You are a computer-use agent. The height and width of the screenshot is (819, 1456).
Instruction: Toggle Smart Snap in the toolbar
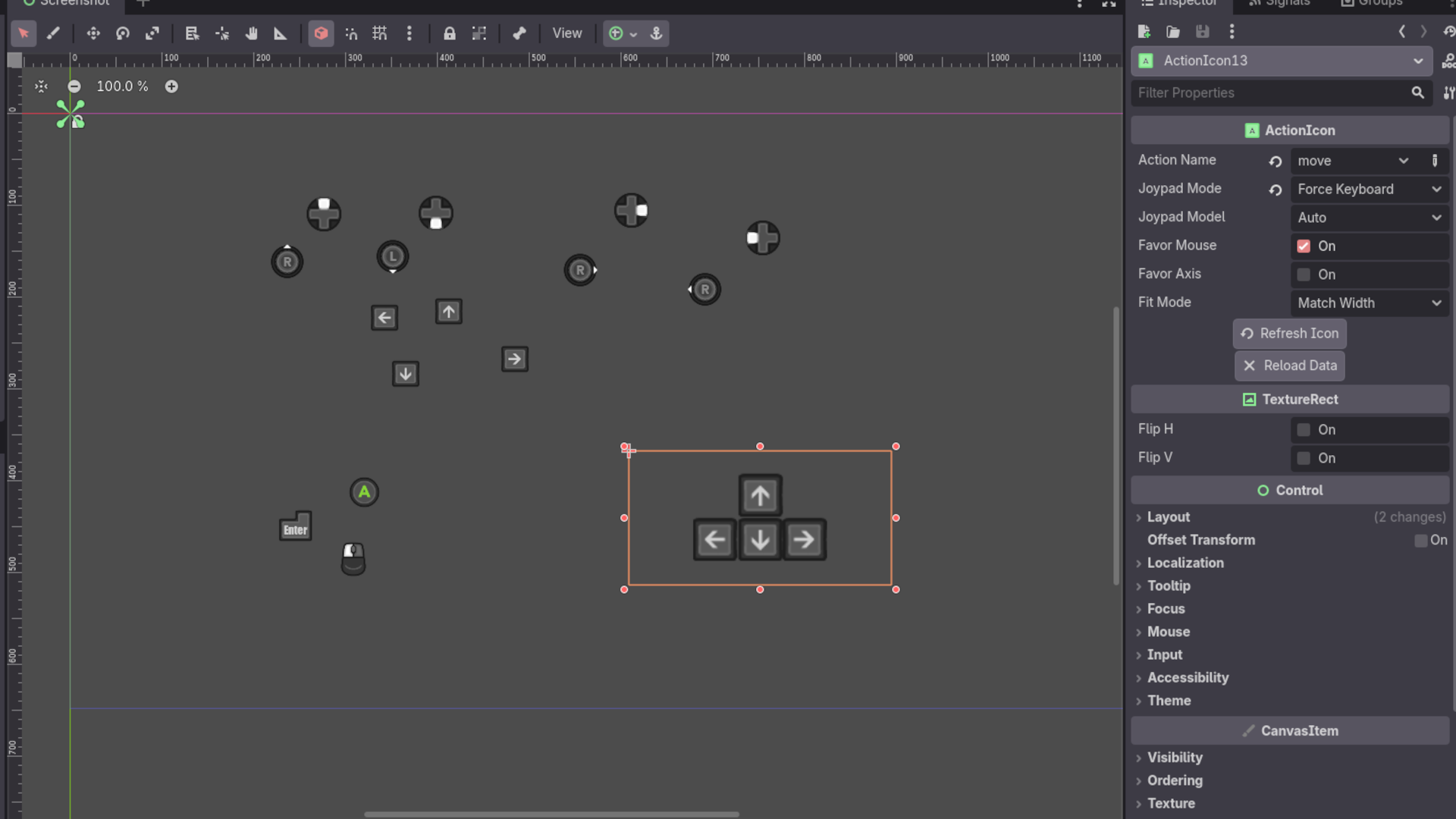tap(351, 33)
